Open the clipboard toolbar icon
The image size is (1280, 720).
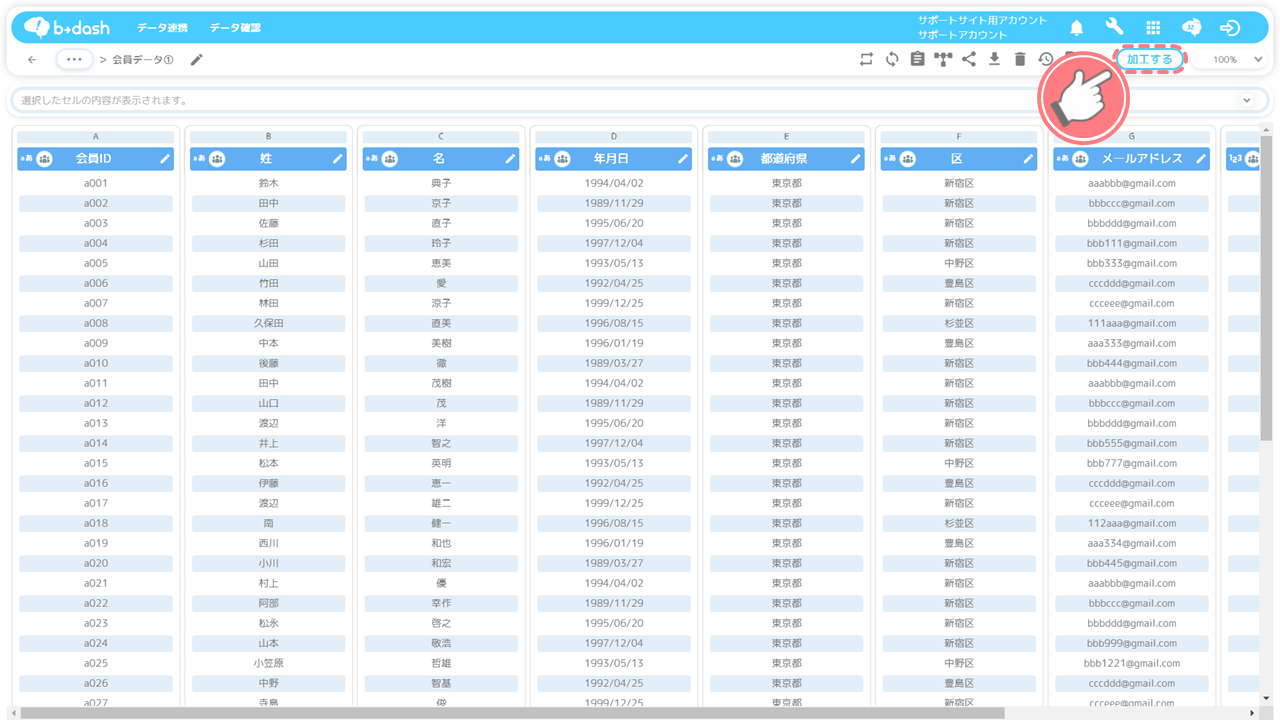coord(917,60)
